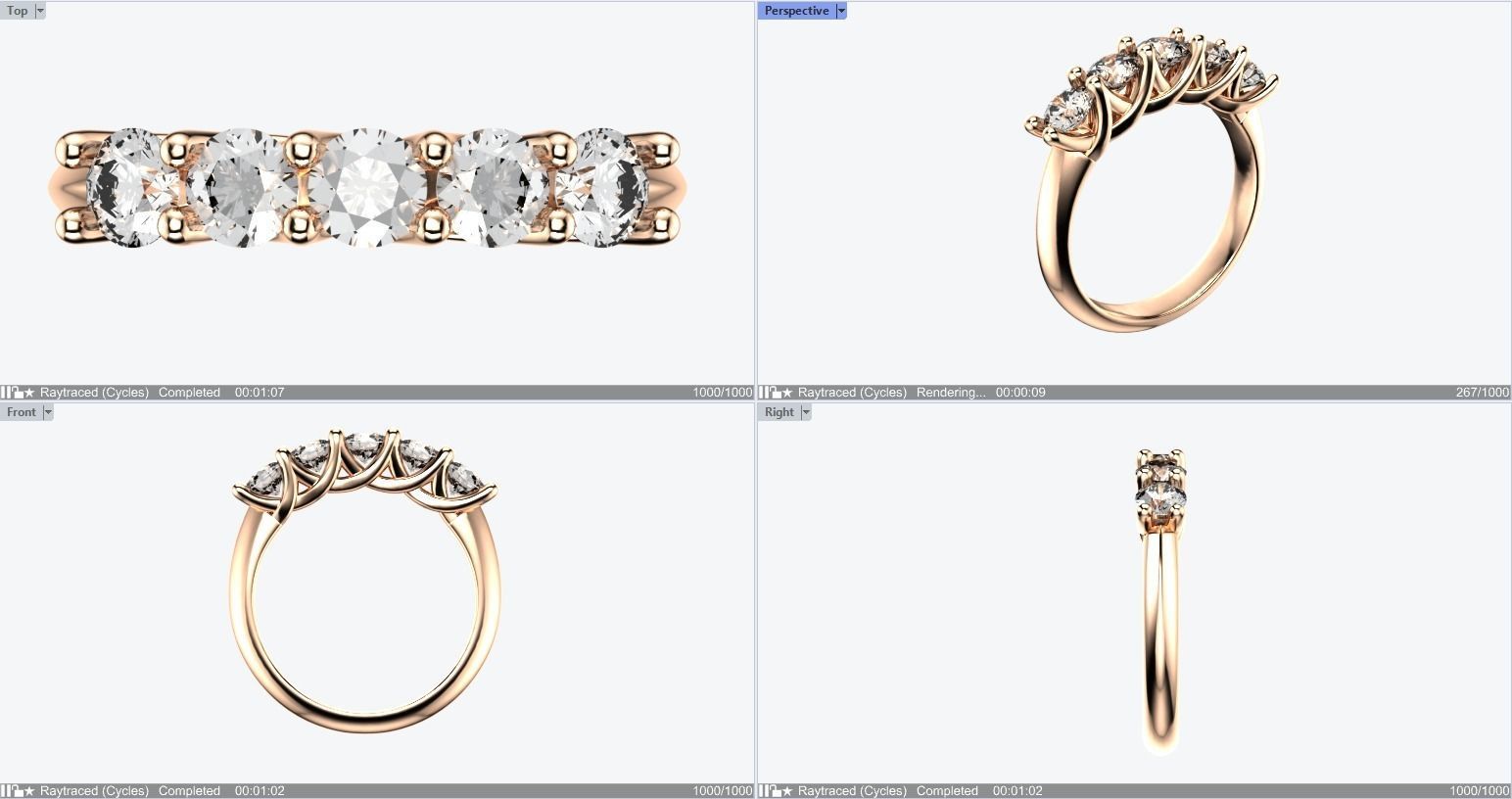Image resolution: width=1512 pixels, height=799 pixels.
Task: Pause the Perspective viewport raytrace rendering
Action: pos(764,393)
